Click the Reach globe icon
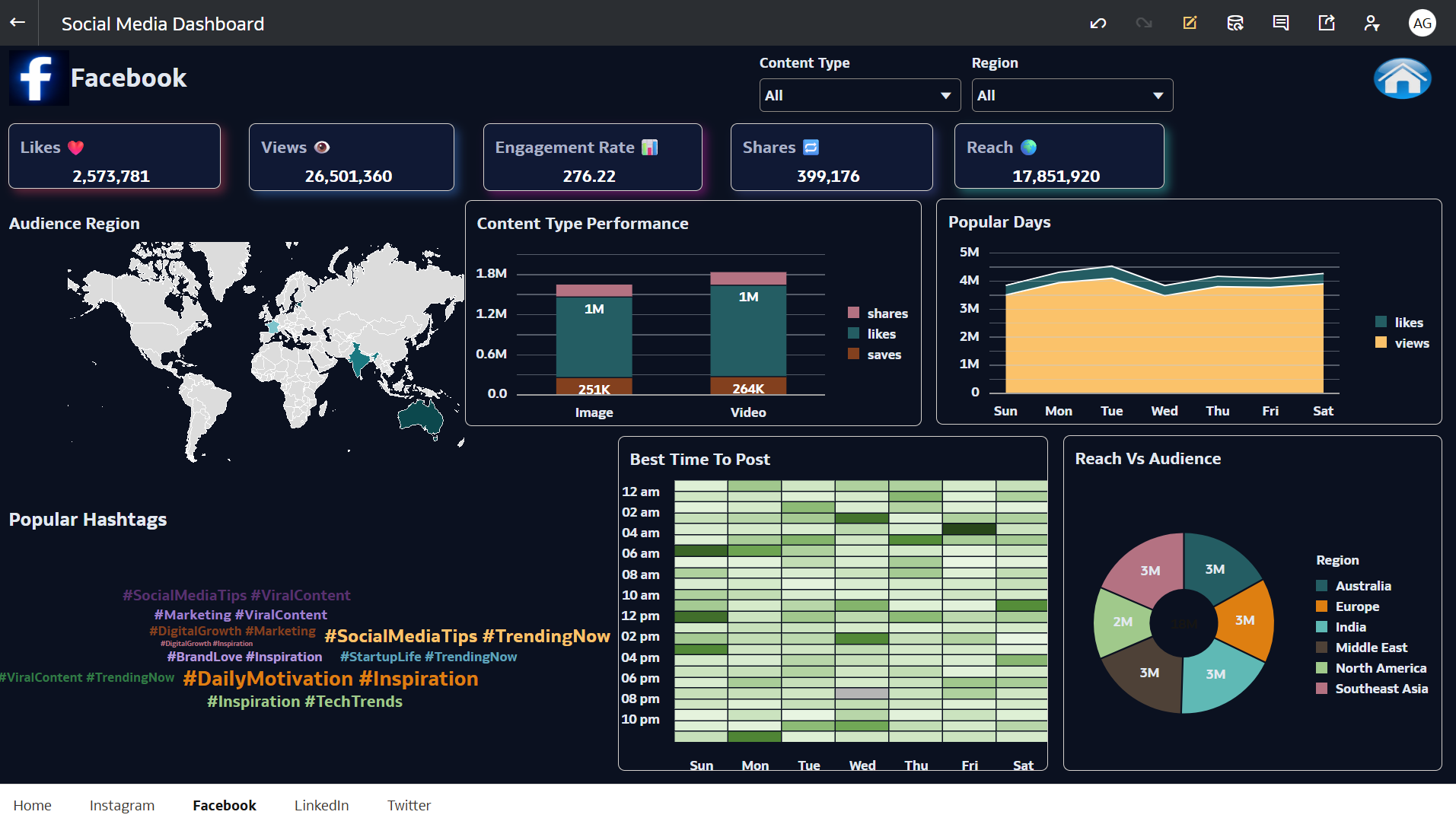The image size is (1456, 818). pos(1029,148)
